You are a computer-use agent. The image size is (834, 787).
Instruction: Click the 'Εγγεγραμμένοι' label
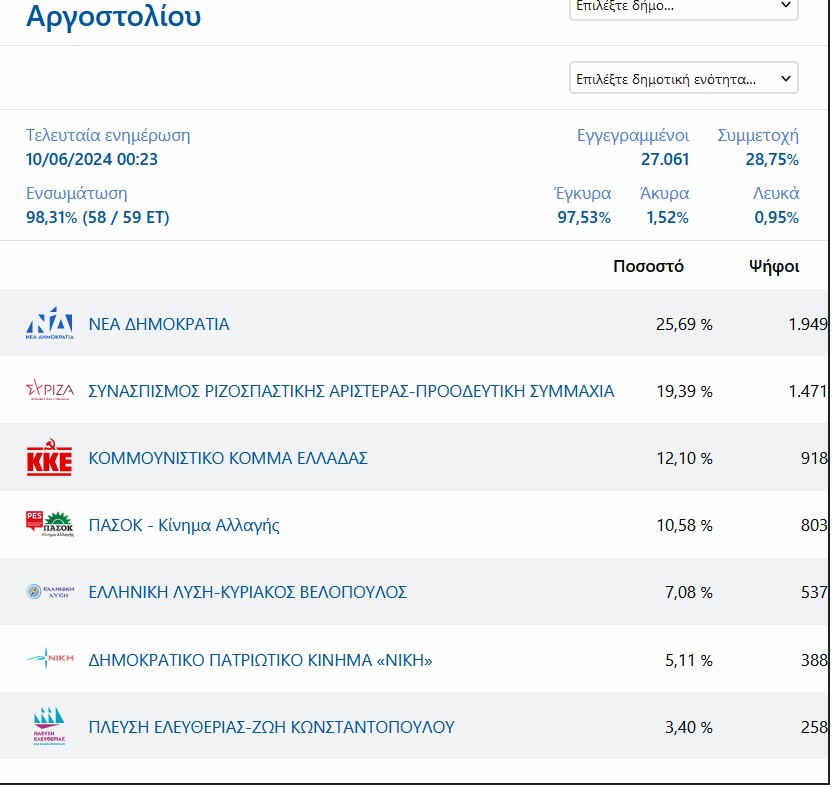point(633,136)
